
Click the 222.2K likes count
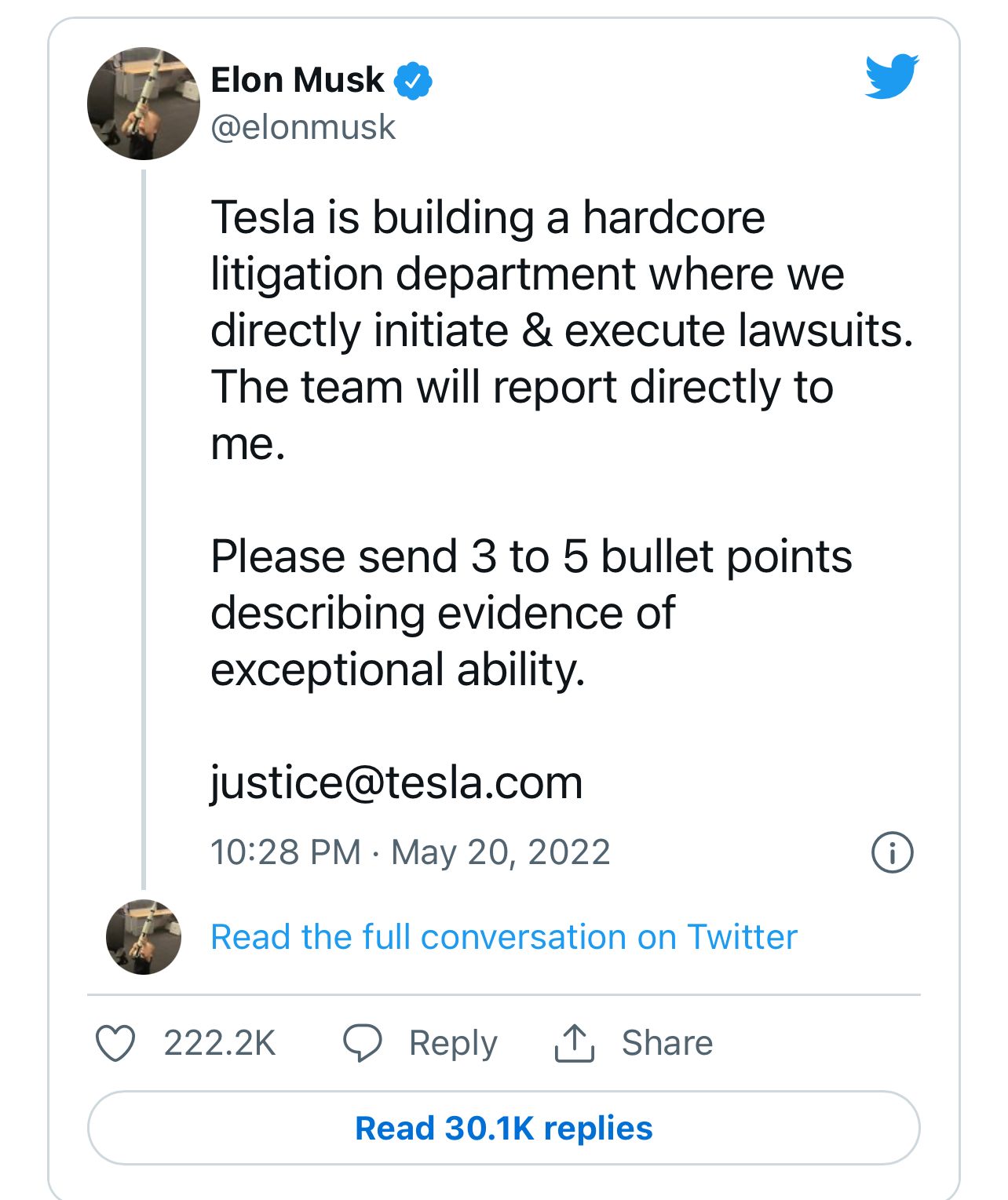click(x=220, y=1043)
